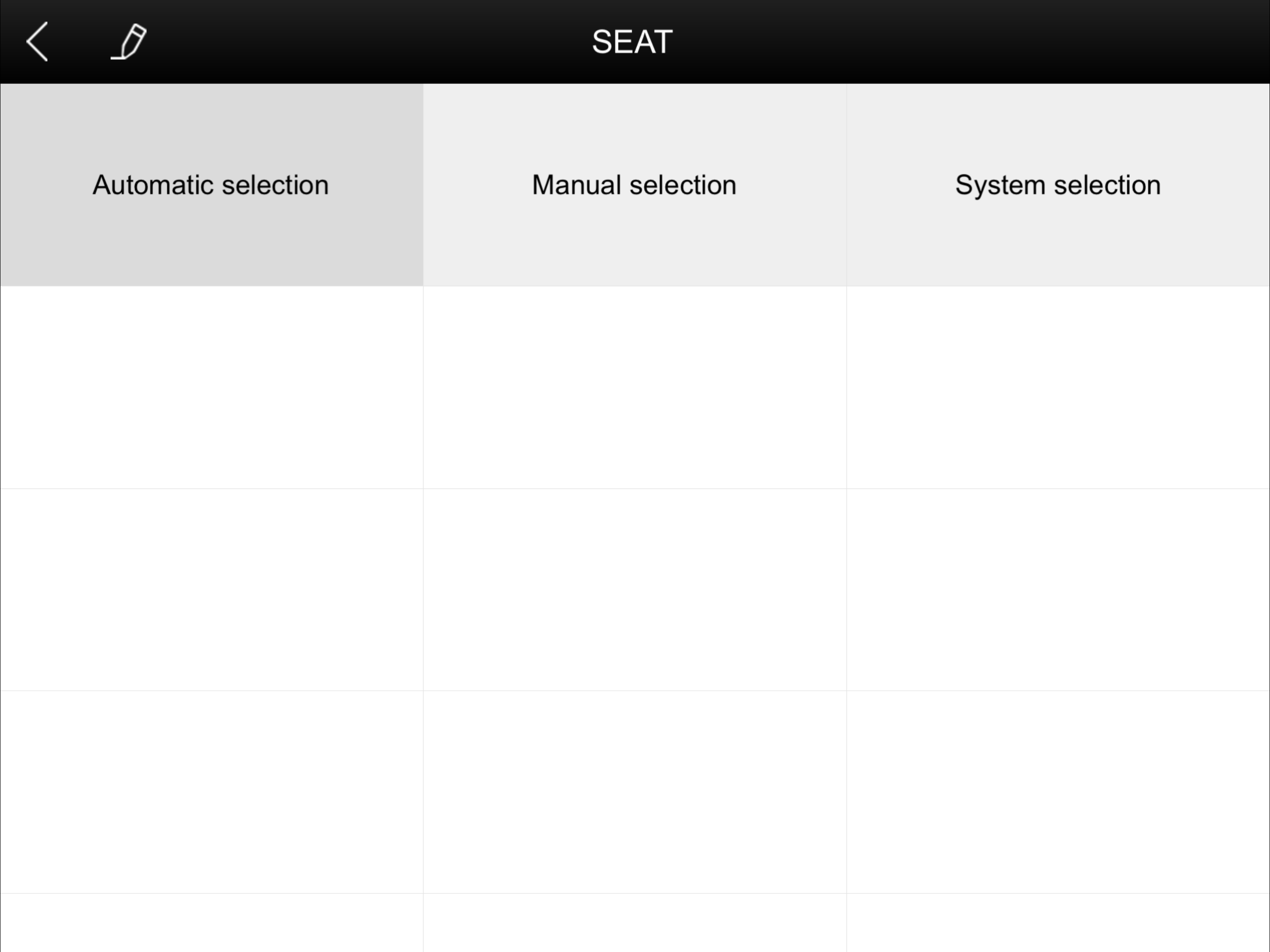
Task: Select third empty cell in Automatic selection column
Action: pos(212,792)
